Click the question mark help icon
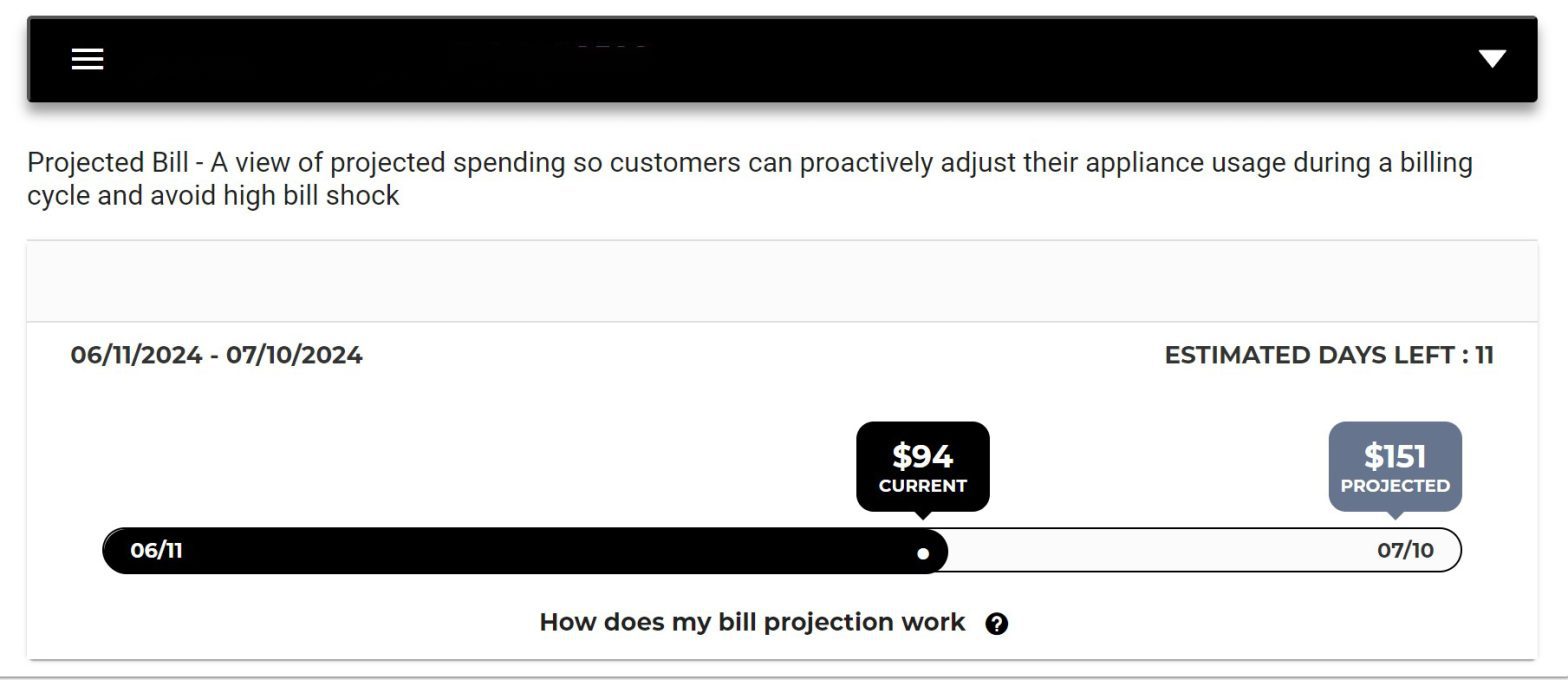 pyautogui.click(x=996, y=624)
